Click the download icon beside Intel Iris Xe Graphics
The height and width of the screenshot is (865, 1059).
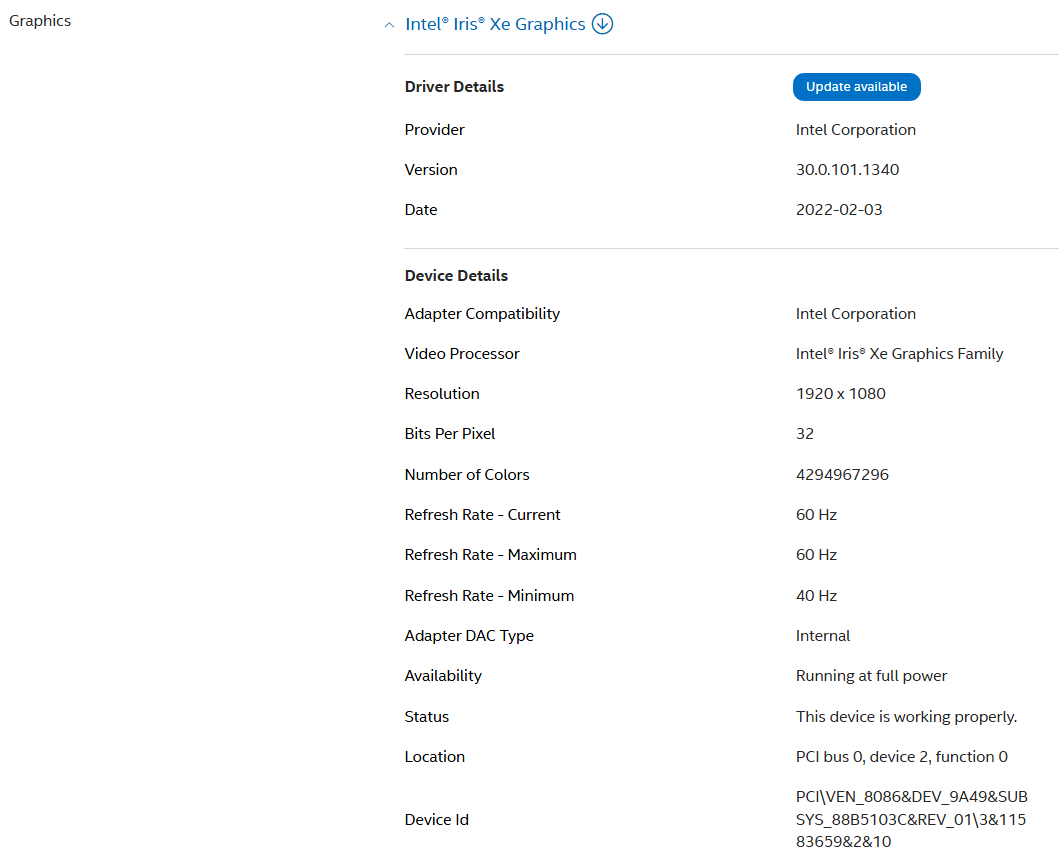(x=602, y=24)
